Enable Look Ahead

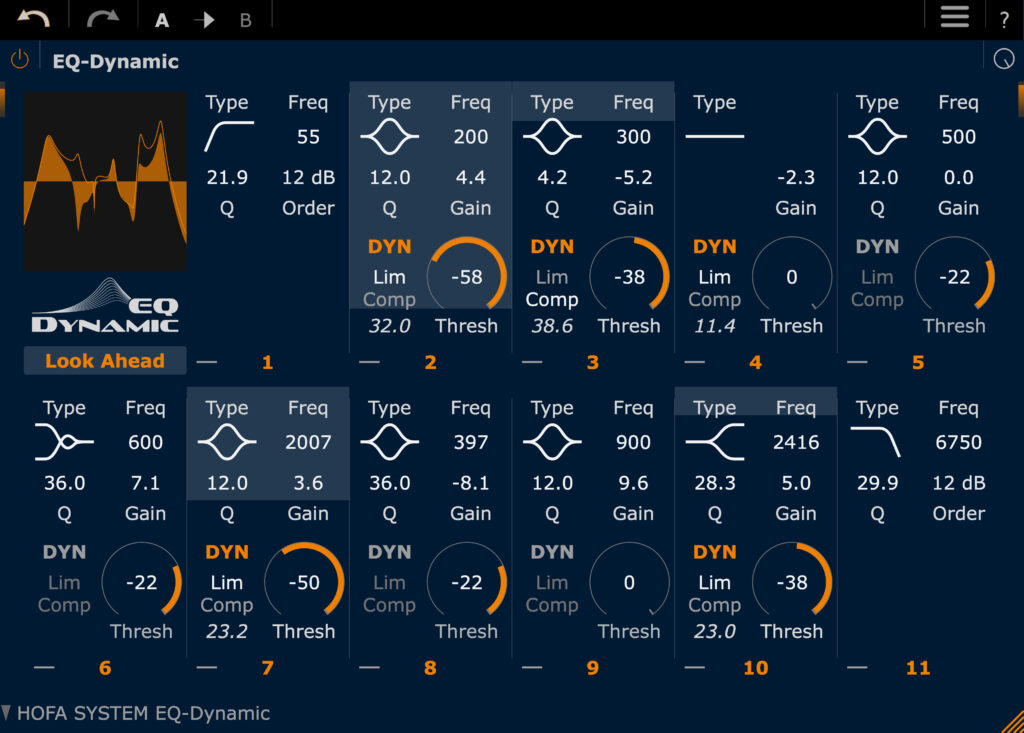pos(106,361)
